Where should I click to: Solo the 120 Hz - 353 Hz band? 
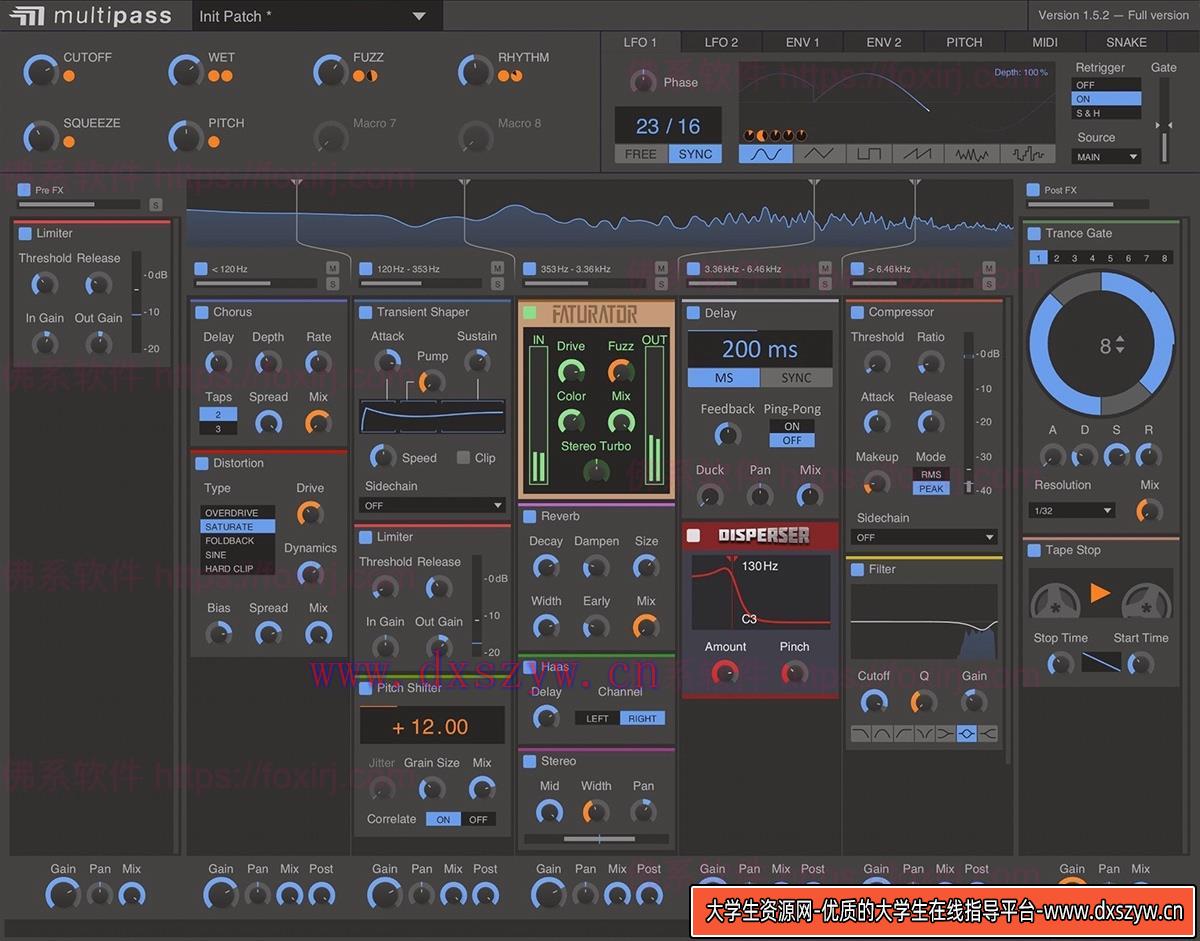(x=497, y=284)
